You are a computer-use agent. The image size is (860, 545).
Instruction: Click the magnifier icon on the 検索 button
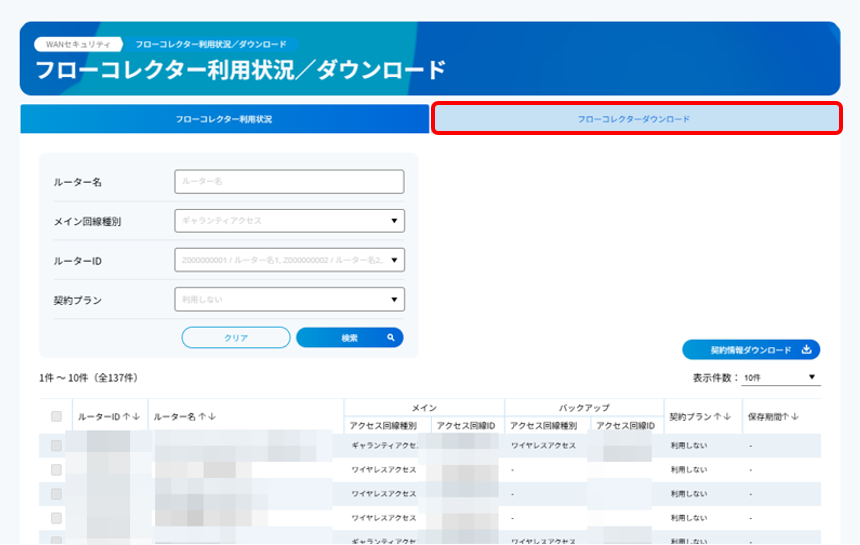click(x=391, y=338)
